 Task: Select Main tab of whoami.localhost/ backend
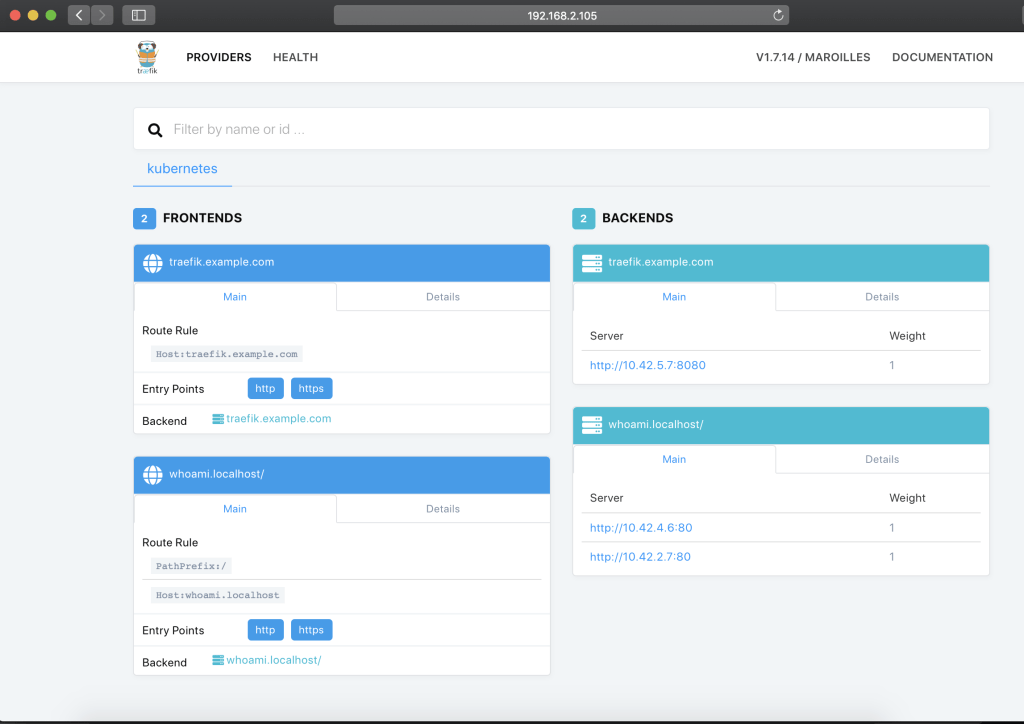coord(674,460)
